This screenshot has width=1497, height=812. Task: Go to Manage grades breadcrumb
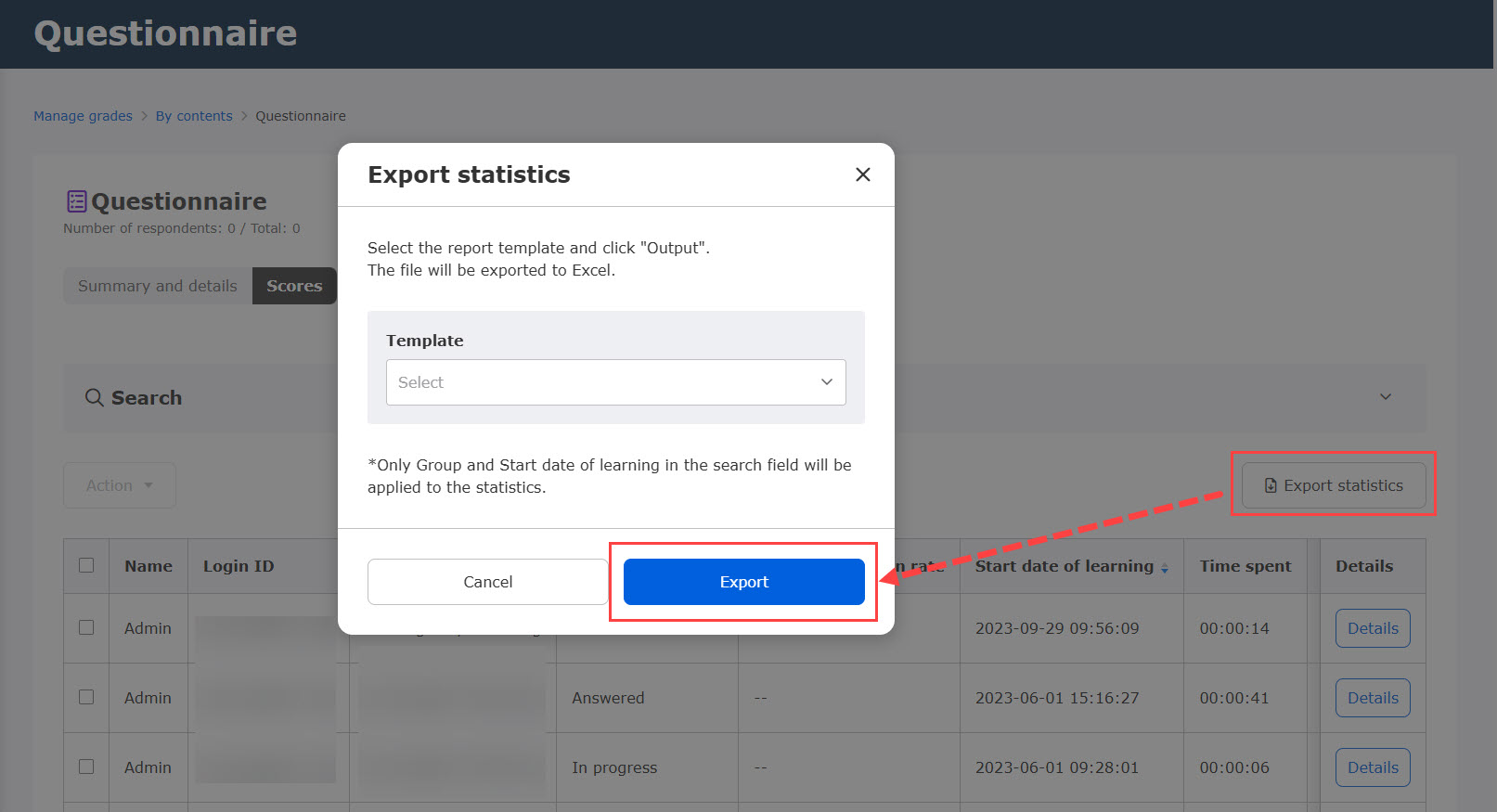coord(83,116)
